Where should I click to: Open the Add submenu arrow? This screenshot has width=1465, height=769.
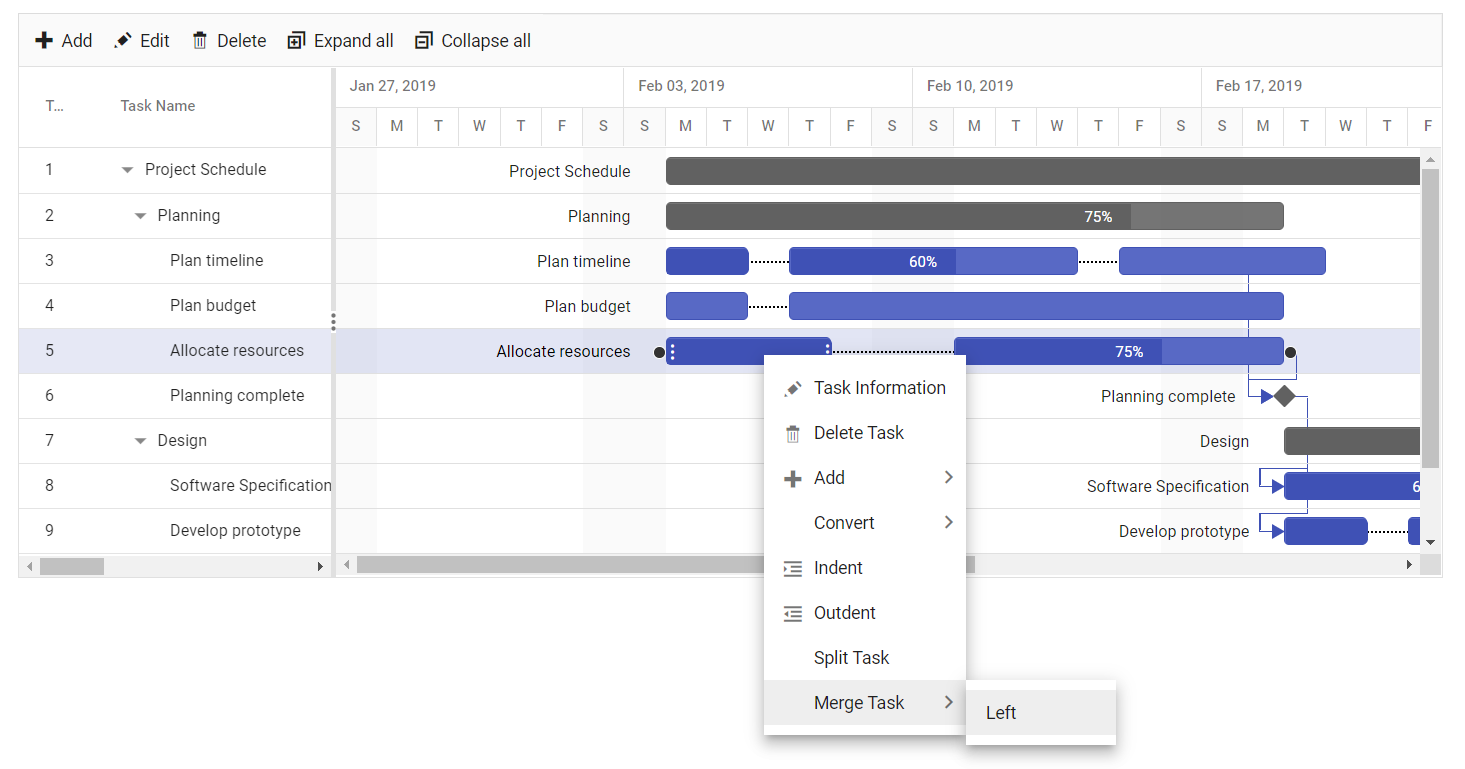(x=948, y=478)
